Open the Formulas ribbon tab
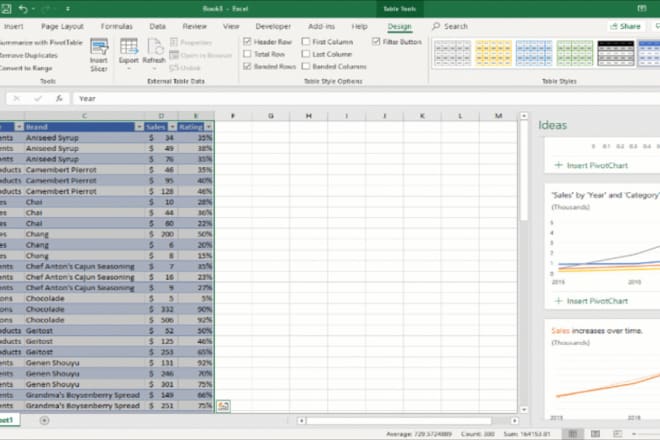The image size is (660, 440). click(117, 27)
